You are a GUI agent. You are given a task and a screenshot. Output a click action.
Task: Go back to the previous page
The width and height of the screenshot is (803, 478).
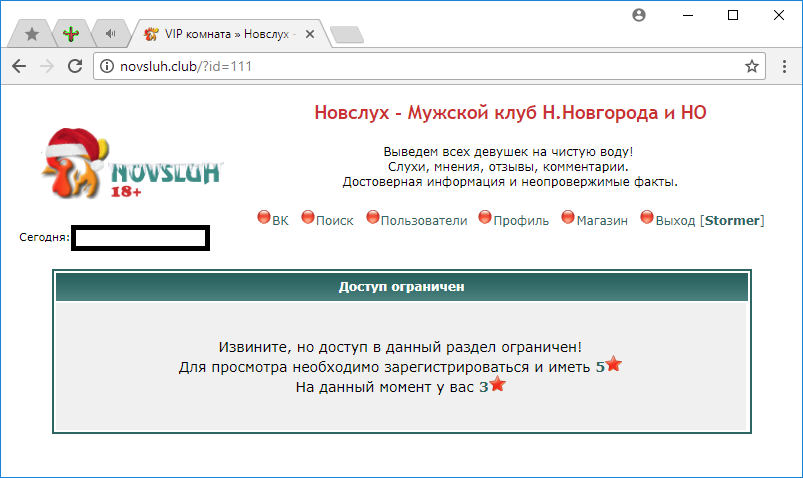(x=19, y=66)
